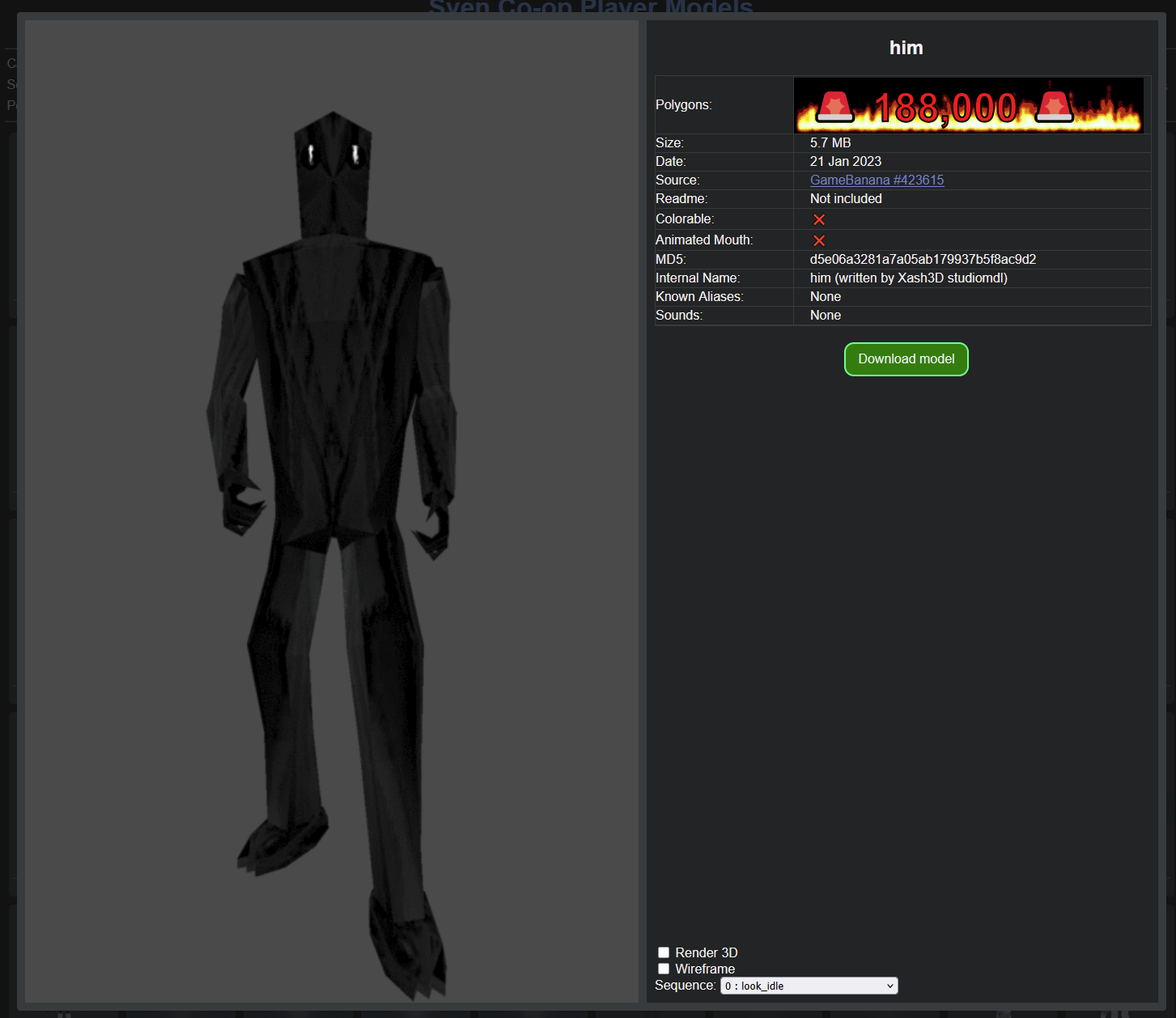Select the MD5 hash value d5e06a3281a7a05ab179937b5f8ac9d2
This screenshot has height=1018, width=1176.
[x=923, y=260]
